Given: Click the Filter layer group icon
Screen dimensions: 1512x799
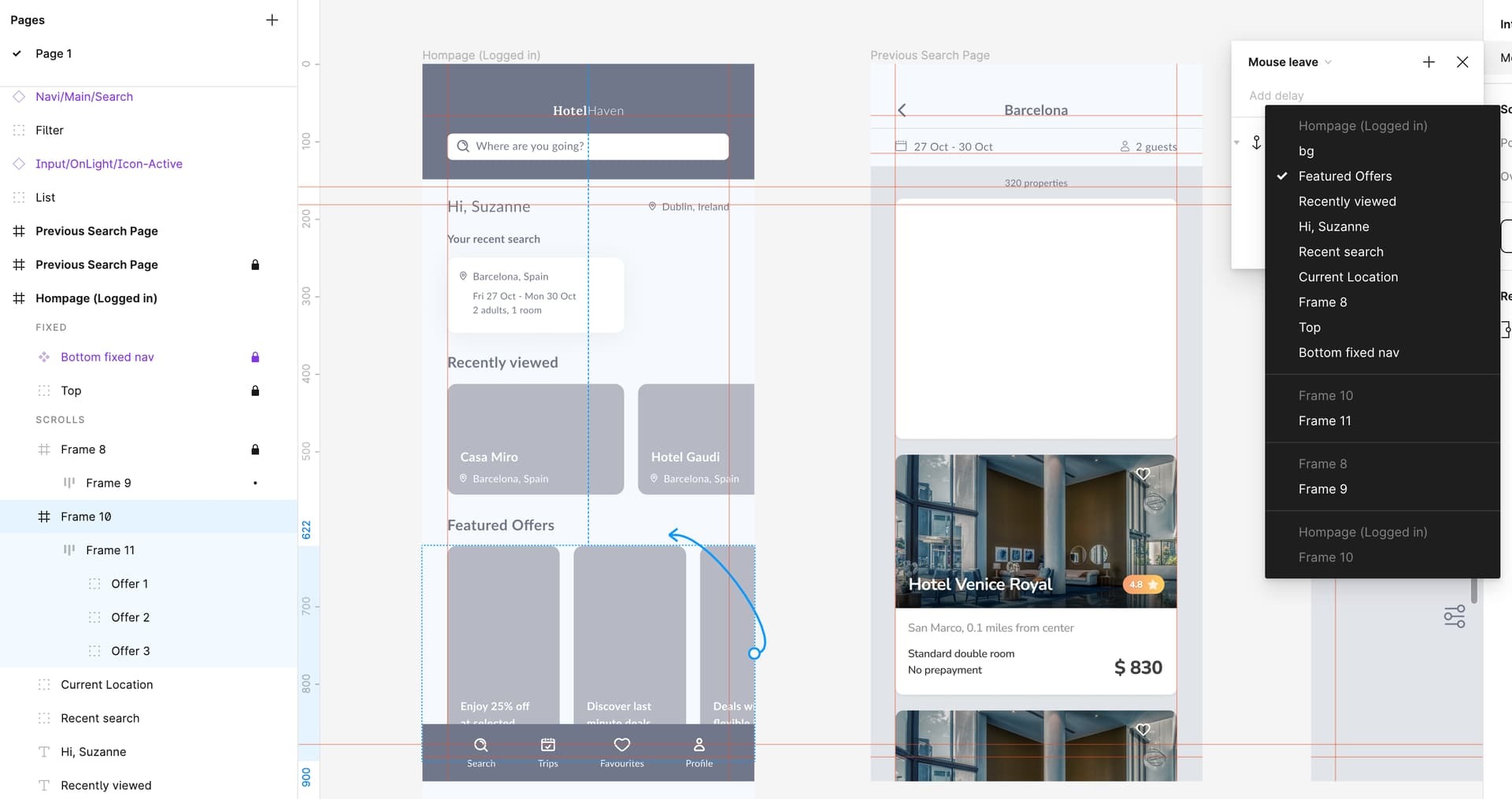Looking at the screenshot, I should pyautogui.click(x=19, y=130).
